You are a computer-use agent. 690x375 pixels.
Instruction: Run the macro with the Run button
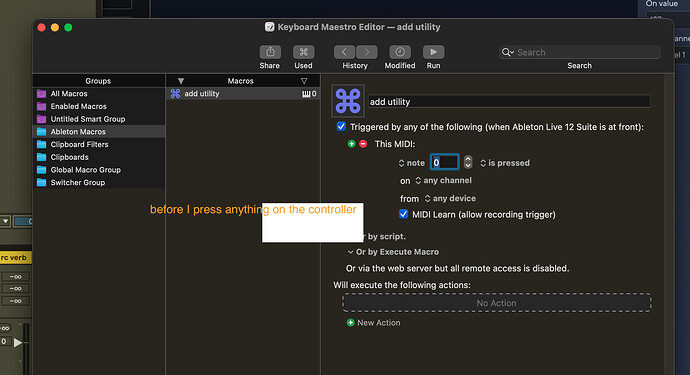433,52
